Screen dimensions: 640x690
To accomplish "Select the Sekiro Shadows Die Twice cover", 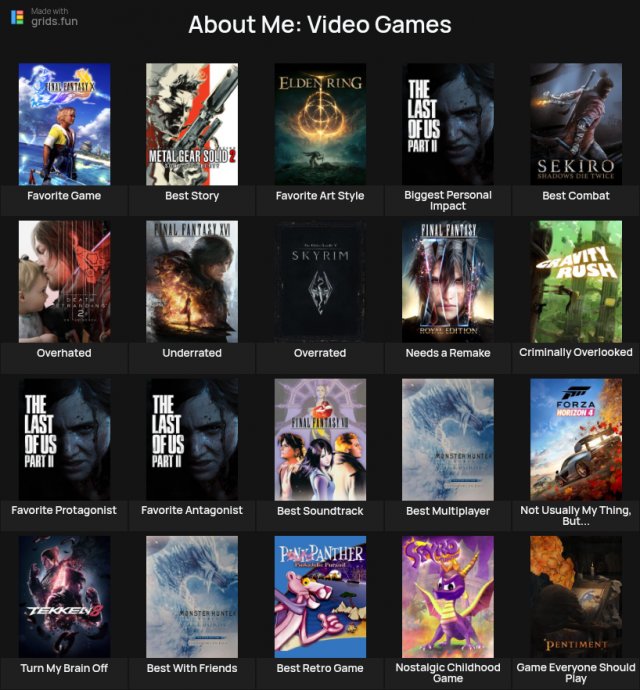I will 576,124.
